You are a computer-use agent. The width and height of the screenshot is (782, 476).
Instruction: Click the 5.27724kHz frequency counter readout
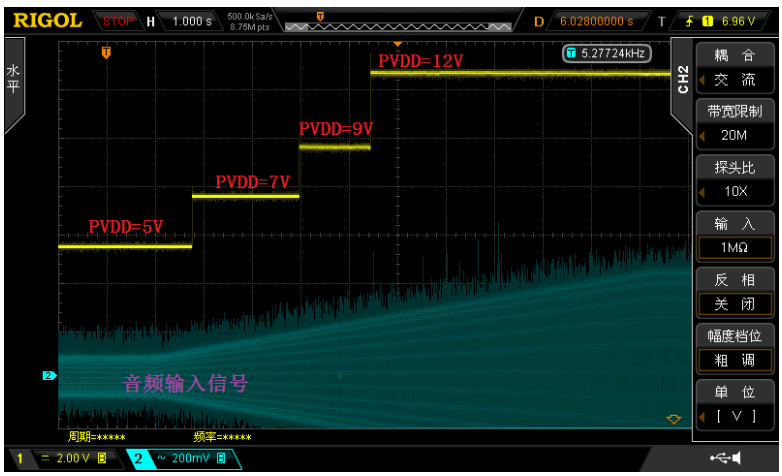tap(607, 53)
